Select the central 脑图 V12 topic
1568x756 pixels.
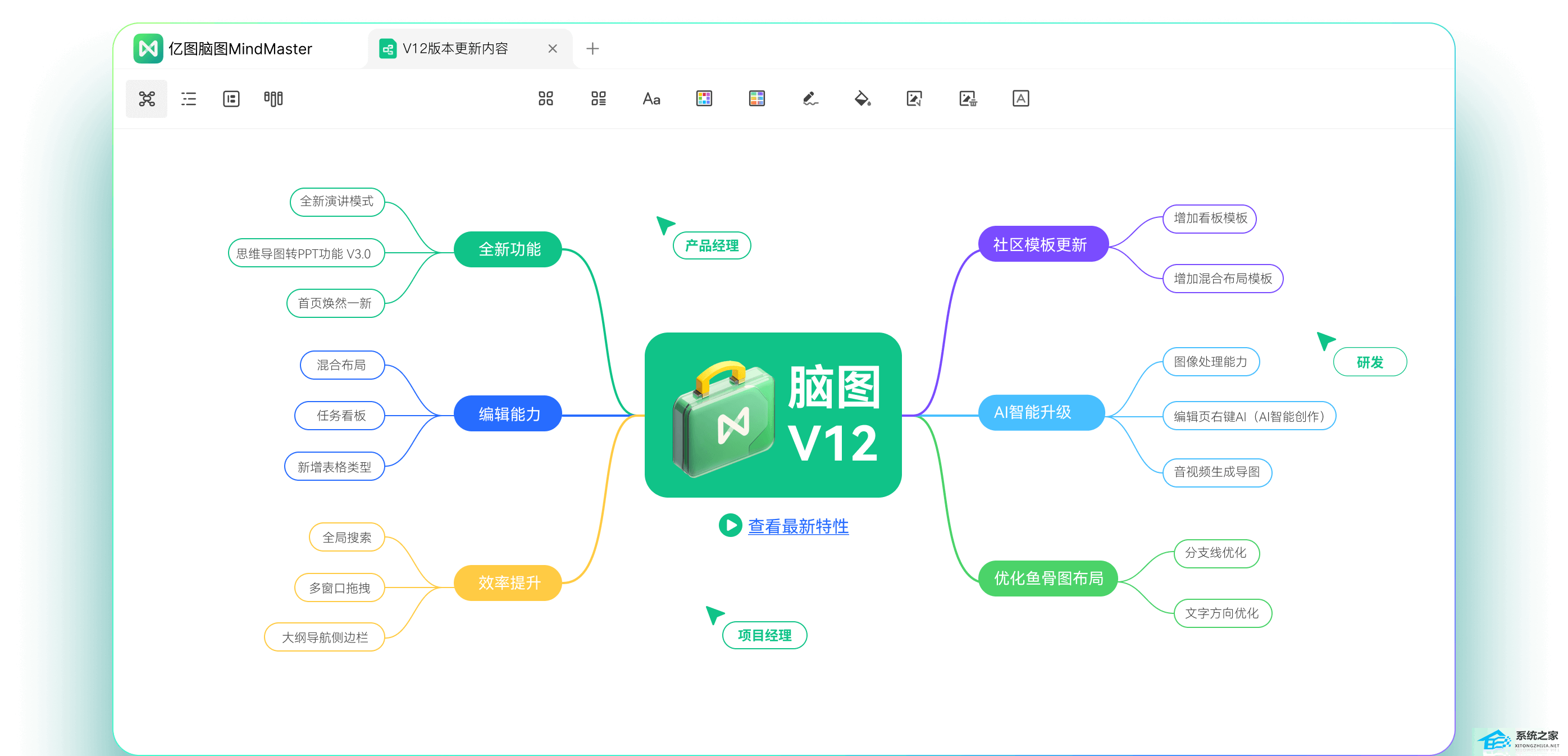pyautogui.click(x=773, y=415)
